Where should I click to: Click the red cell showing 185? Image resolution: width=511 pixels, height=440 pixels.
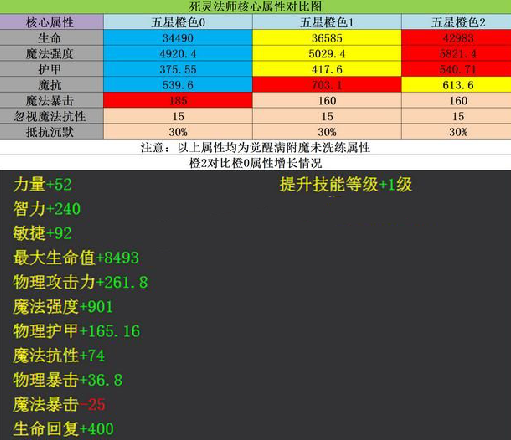coord(178,100)
